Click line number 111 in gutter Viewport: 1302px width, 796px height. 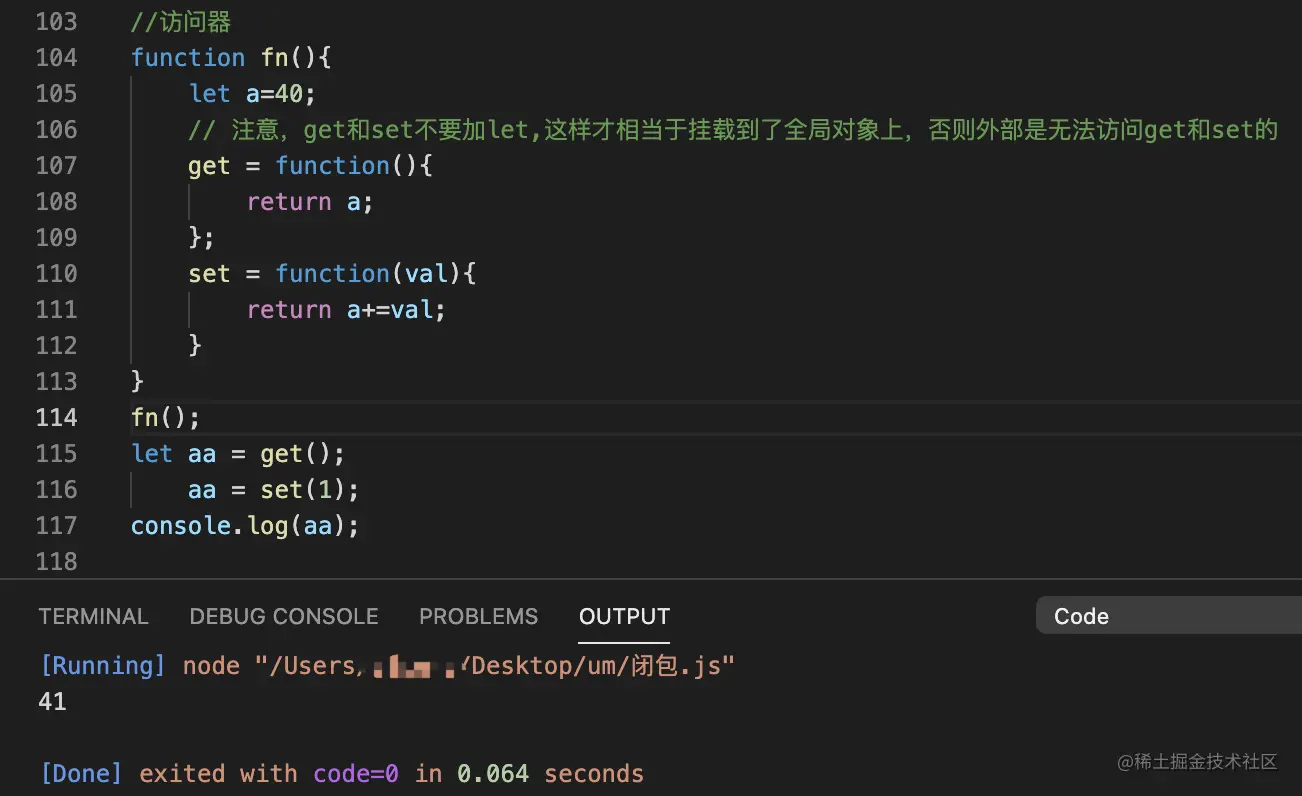(x=56, y=309)
